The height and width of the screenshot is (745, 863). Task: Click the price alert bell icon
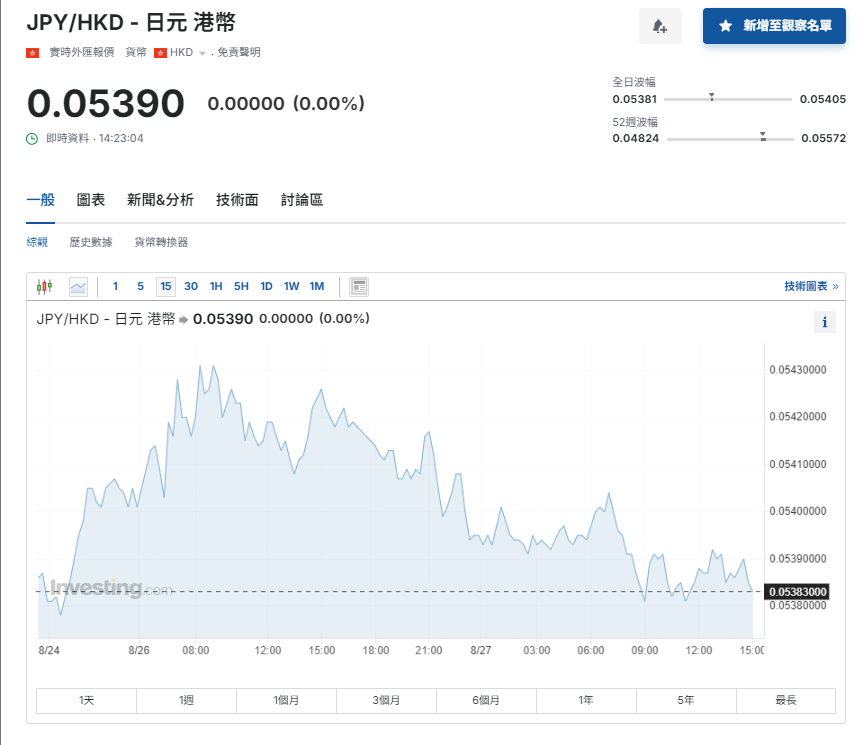coord(660,26)
